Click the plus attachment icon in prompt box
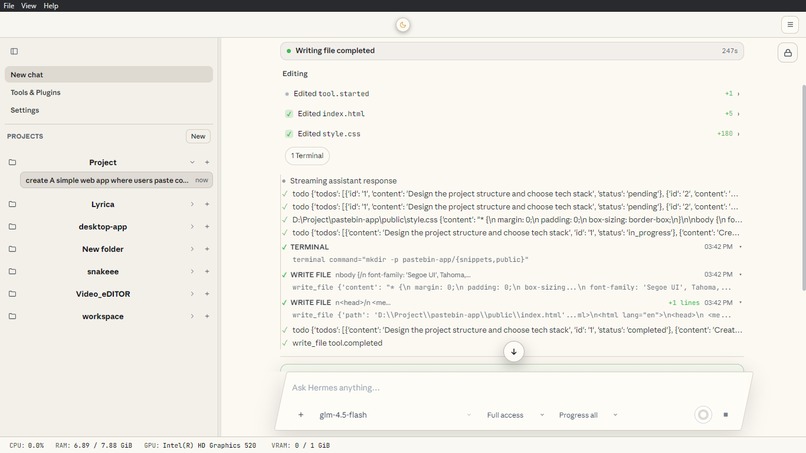This screenshot has height=453, width=806. pos(301,415)
